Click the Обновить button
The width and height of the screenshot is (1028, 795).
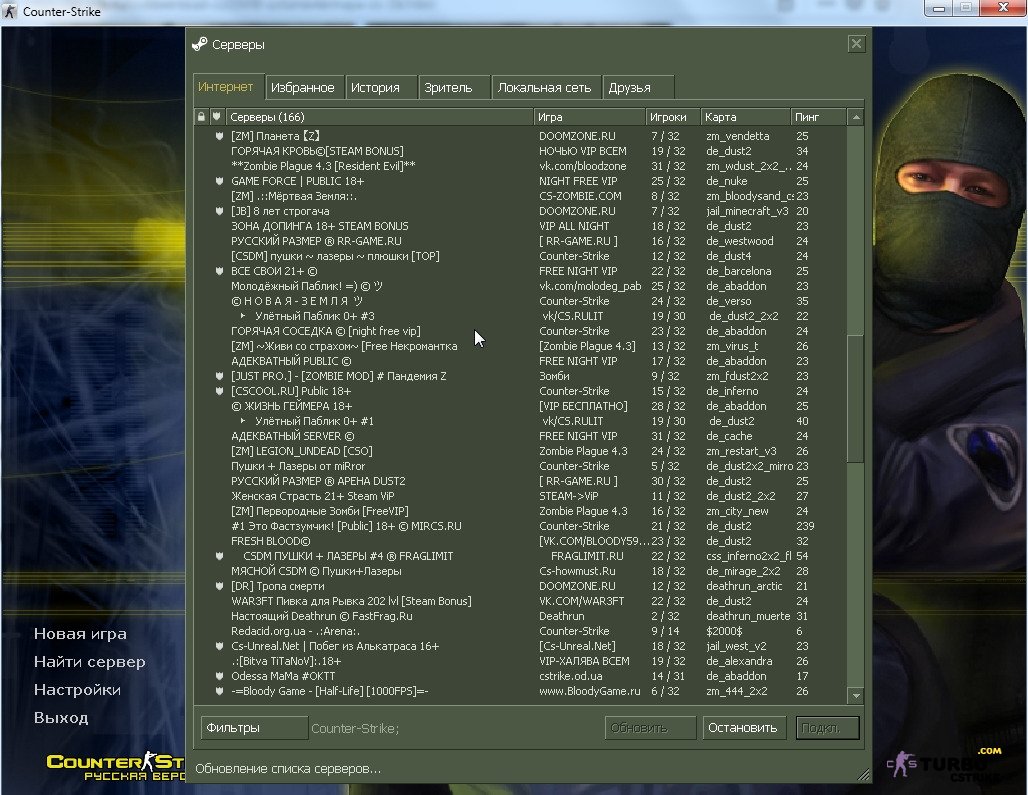pyautogui.click(x=650, y=727)
